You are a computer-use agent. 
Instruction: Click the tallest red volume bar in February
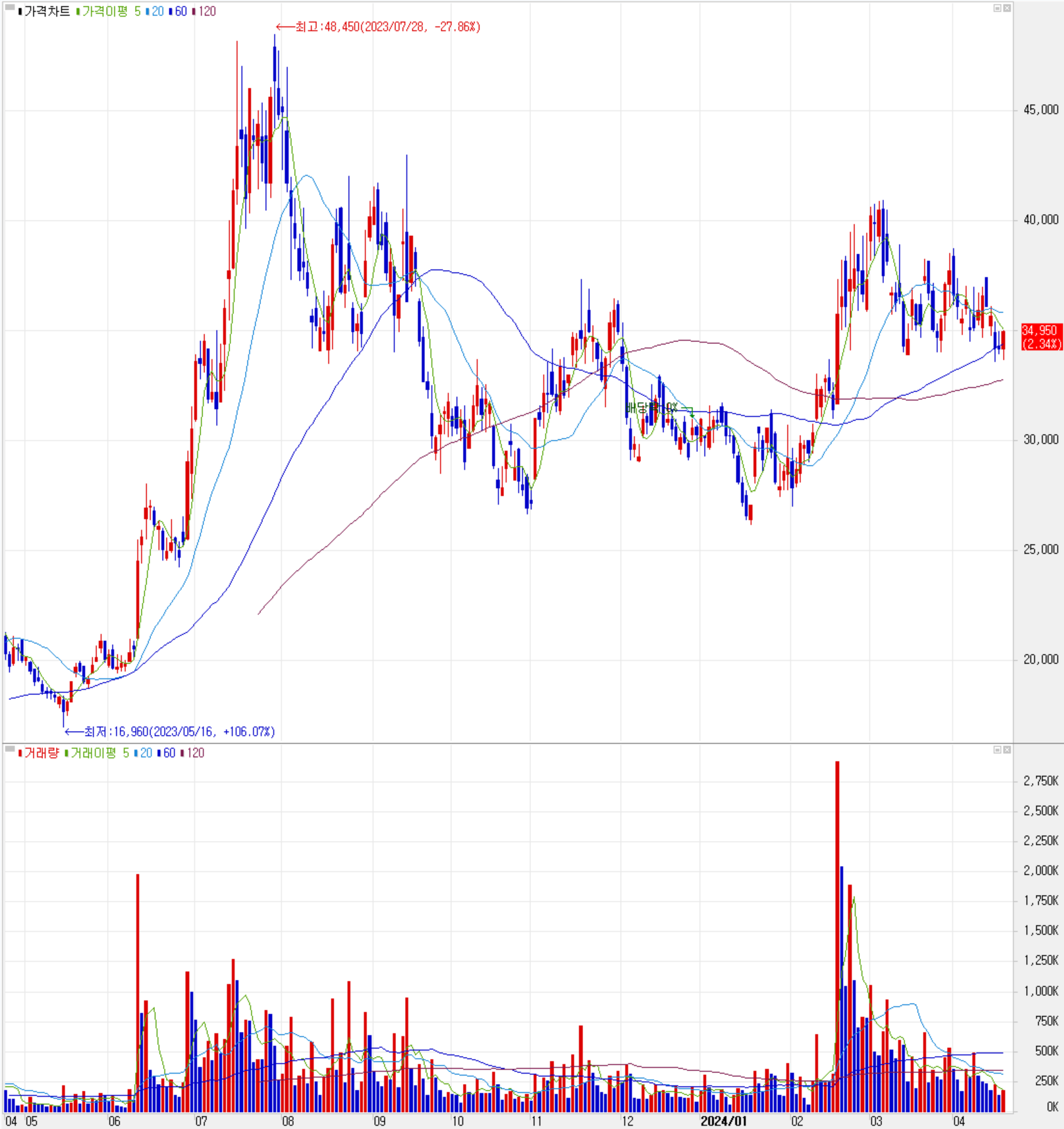coord(837,937)
